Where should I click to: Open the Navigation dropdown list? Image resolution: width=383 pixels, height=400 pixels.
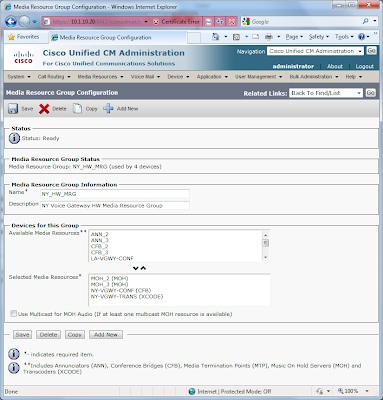tap(315, 51)
